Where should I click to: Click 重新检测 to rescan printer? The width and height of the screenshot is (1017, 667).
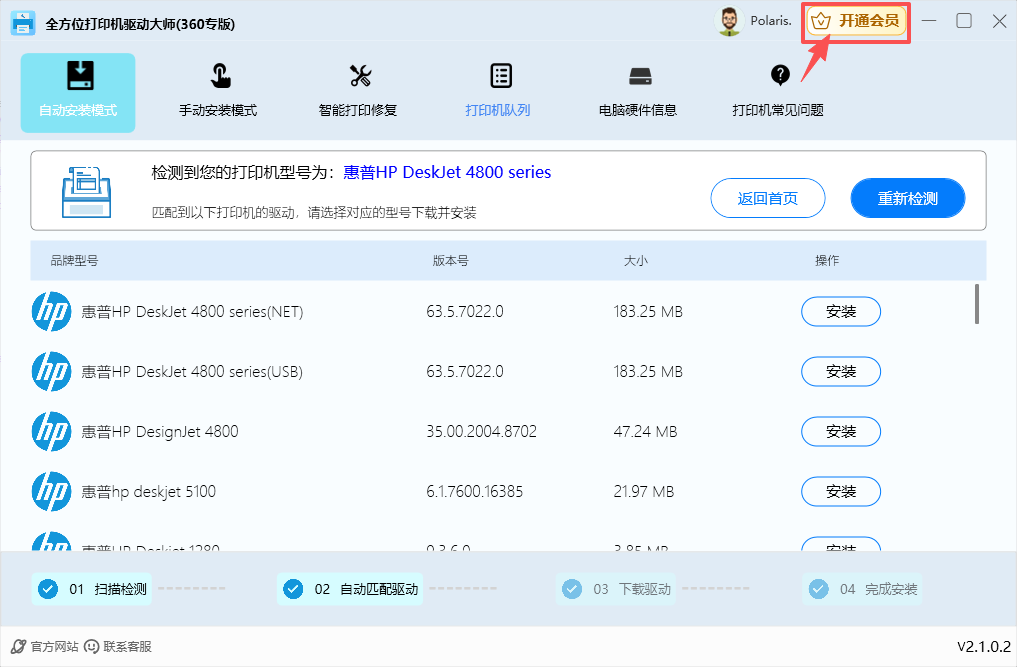(x=907, y=198)
